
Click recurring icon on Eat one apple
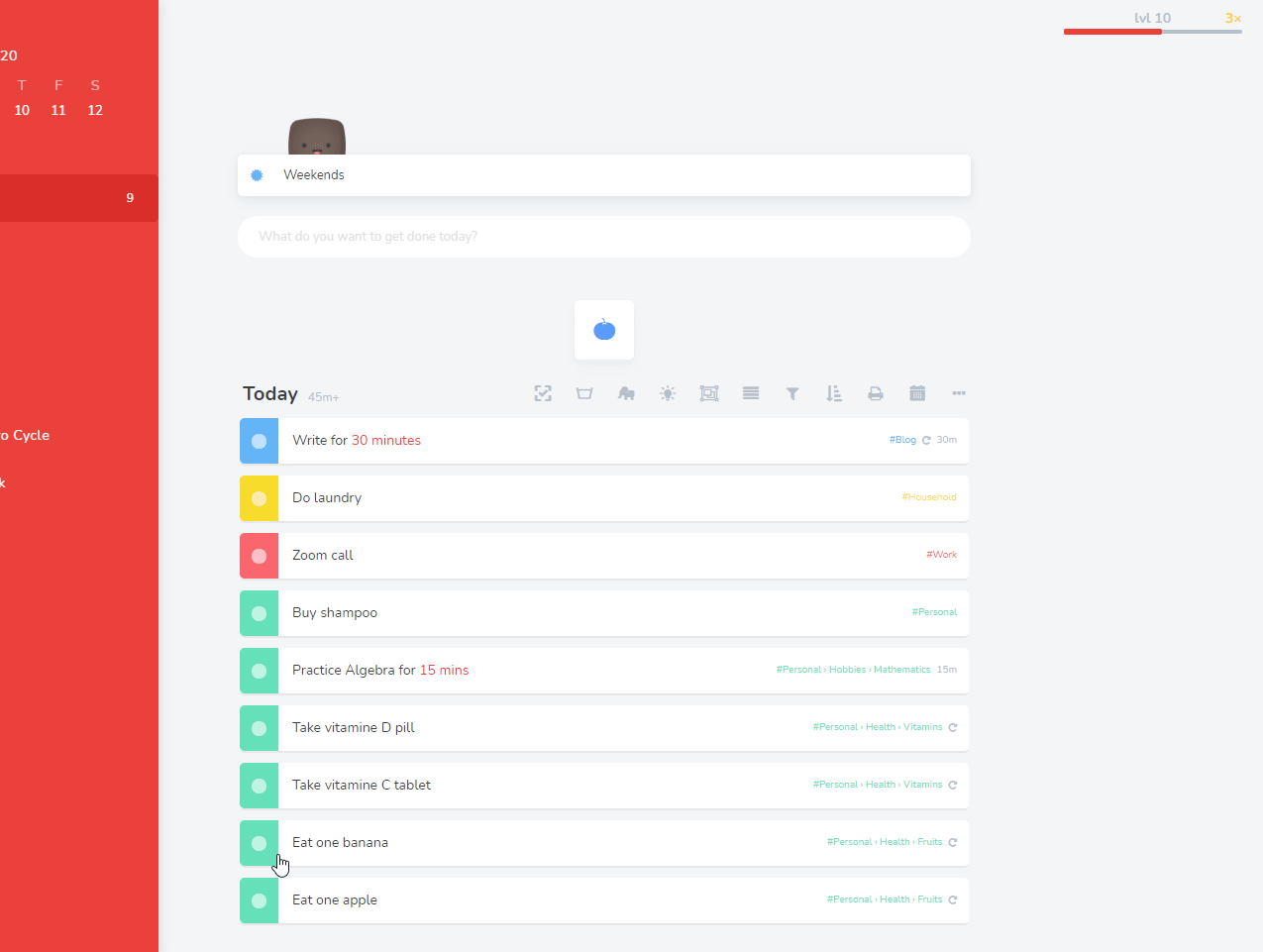(x=953, y=899)
